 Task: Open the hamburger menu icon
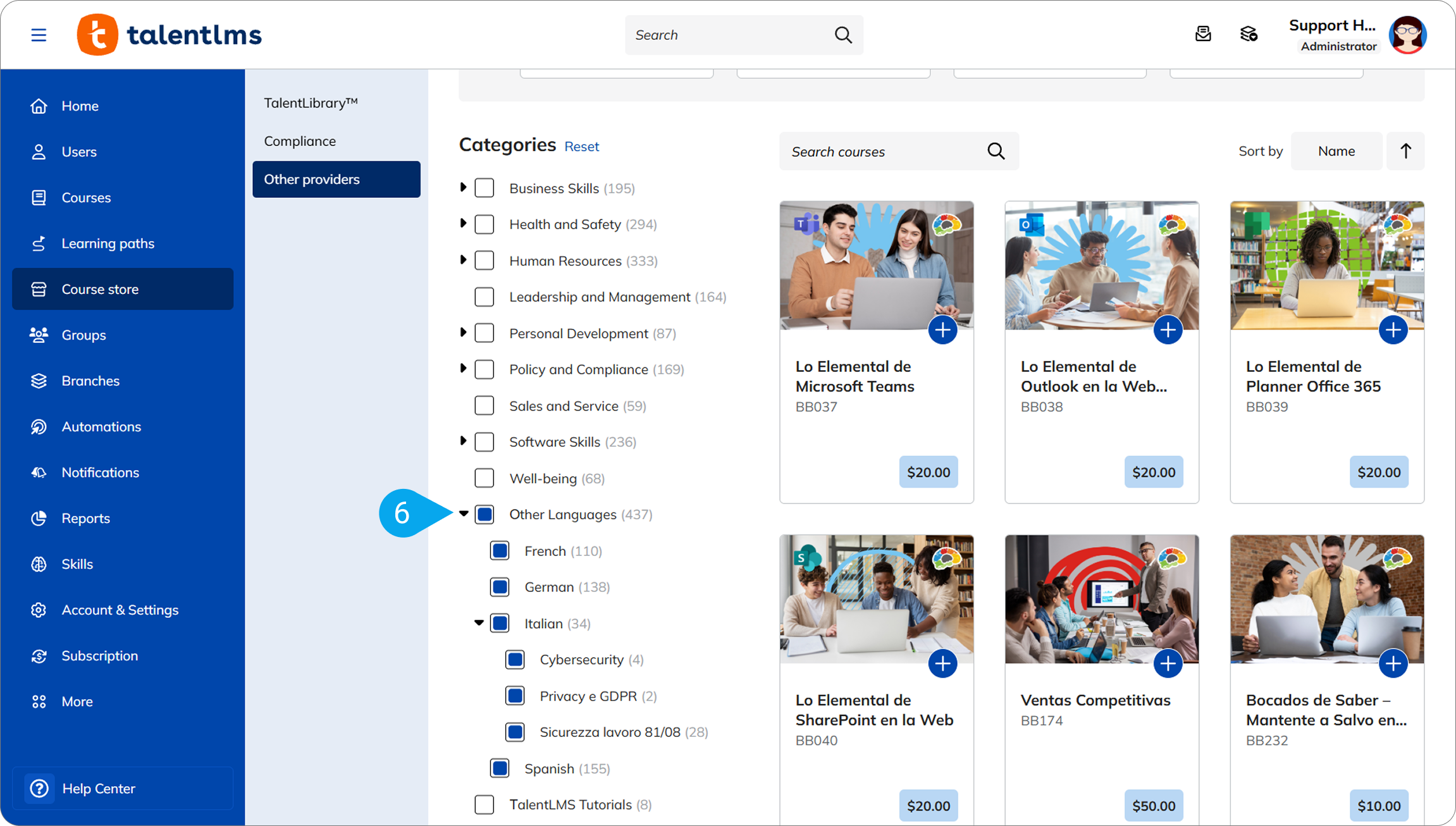tap(39, 35)
